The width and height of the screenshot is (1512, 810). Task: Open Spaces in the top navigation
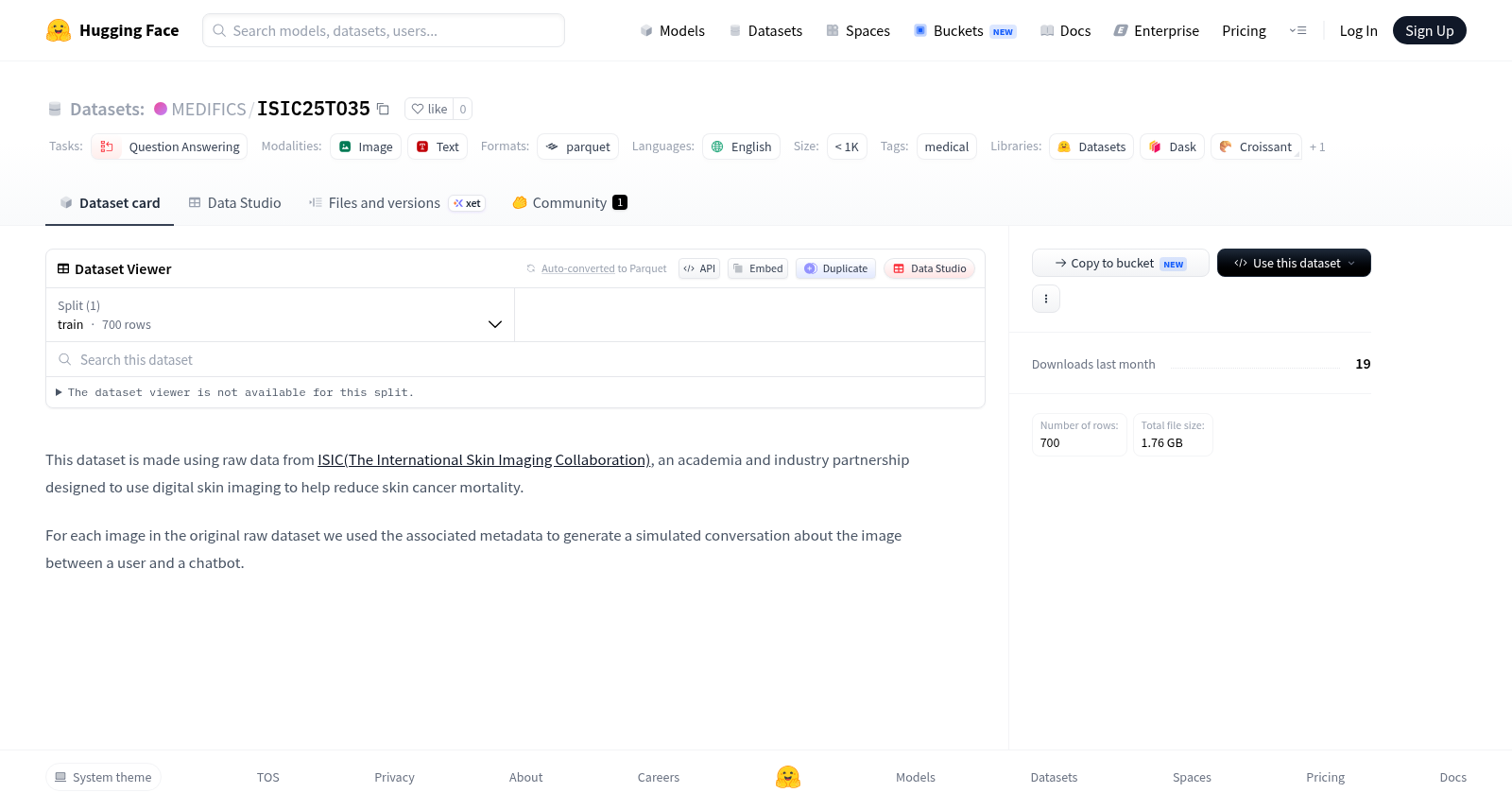pyautogui.click(x=858, y=30)
